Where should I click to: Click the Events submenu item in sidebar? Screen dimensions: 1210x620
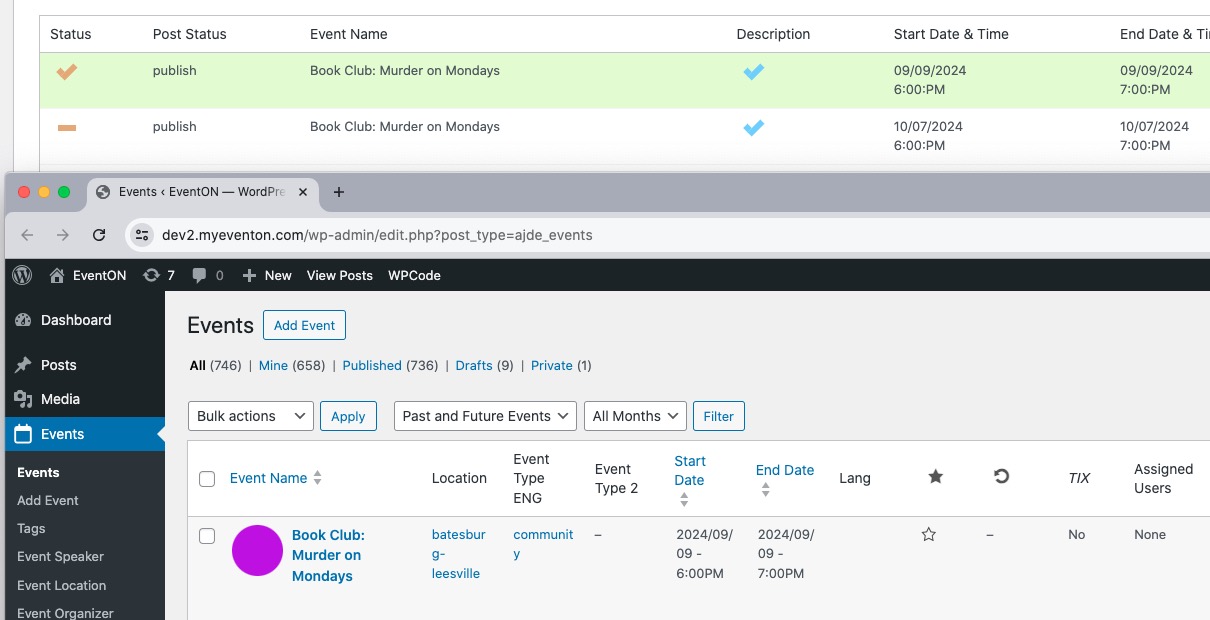pos(38,472)
